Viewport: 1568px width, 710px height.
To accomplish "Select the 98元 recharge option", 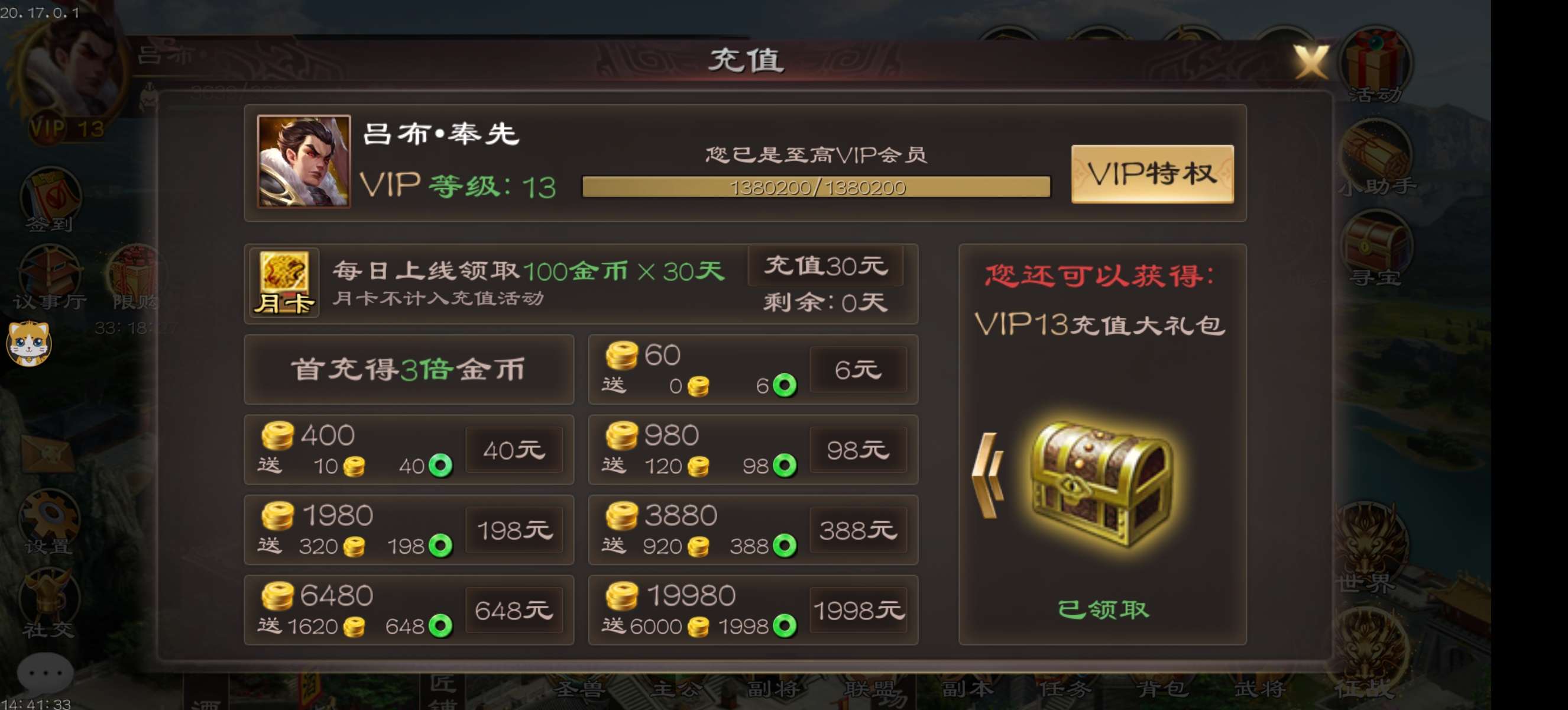I will (x=858, y=450).
